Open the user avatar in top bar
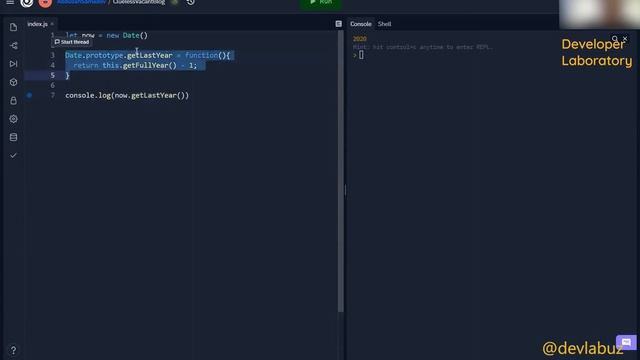Viewport: 640px width, 360px height. [45, 3]
